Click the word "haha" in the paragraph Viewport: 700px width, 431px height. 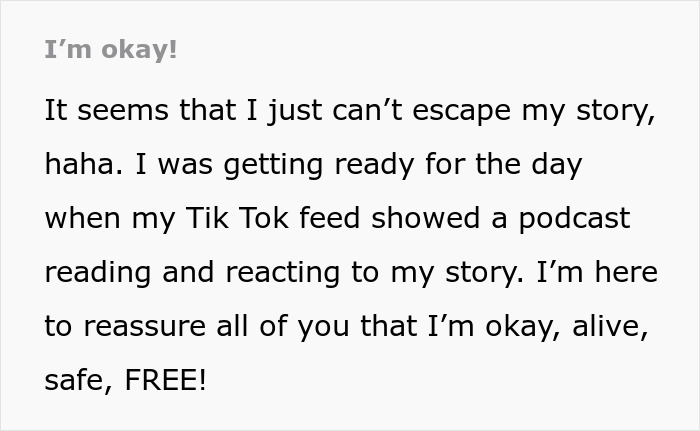[82, 164]
